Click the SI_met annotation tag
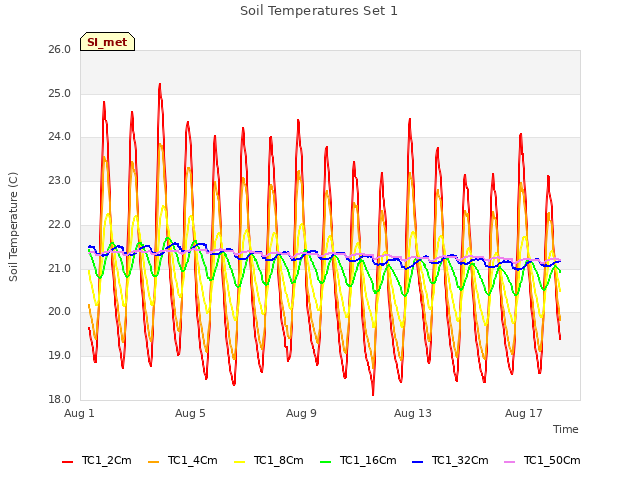 pyautogui.click(x=107, y=42)
